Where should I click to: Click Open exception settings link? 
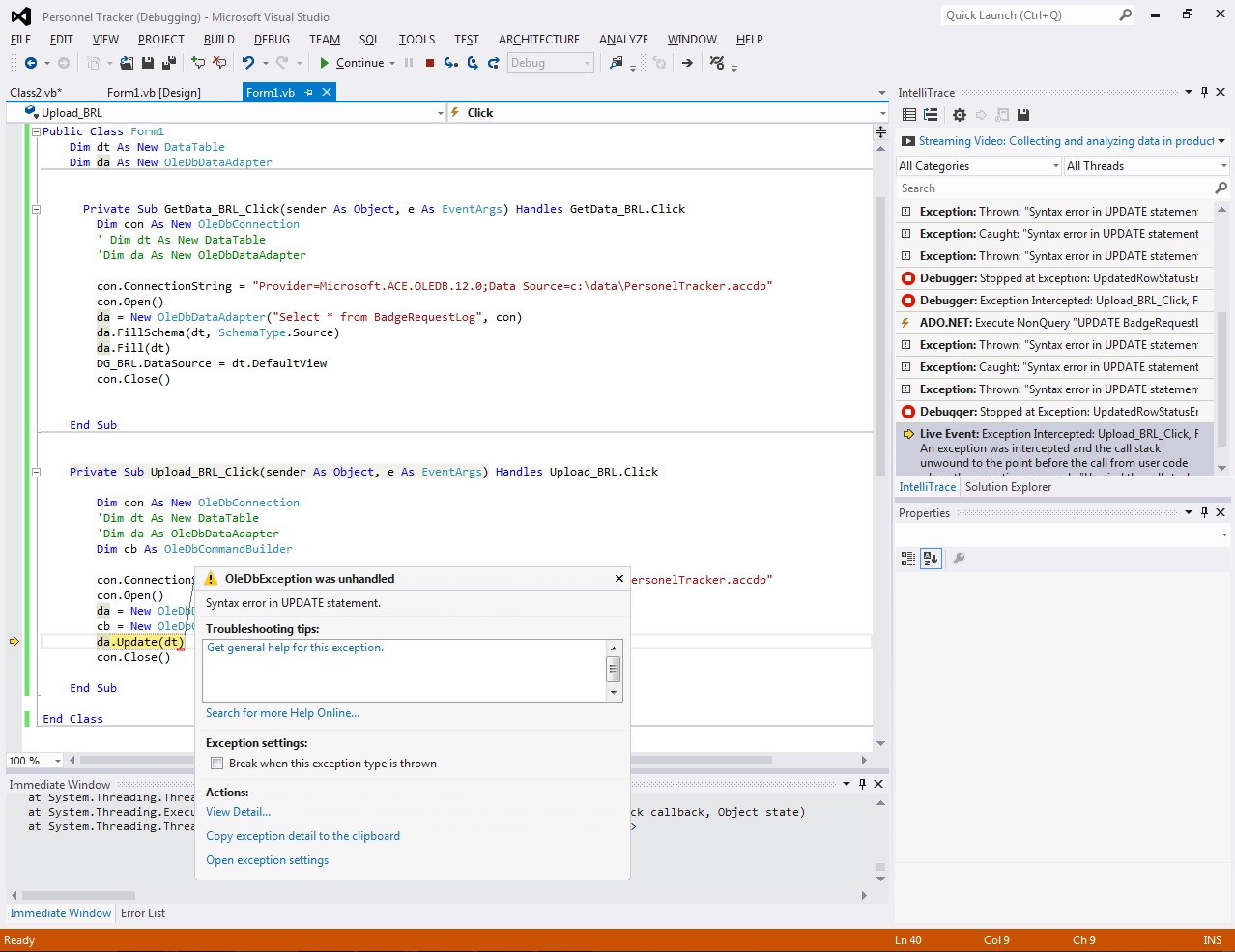[x=267, y=860]
